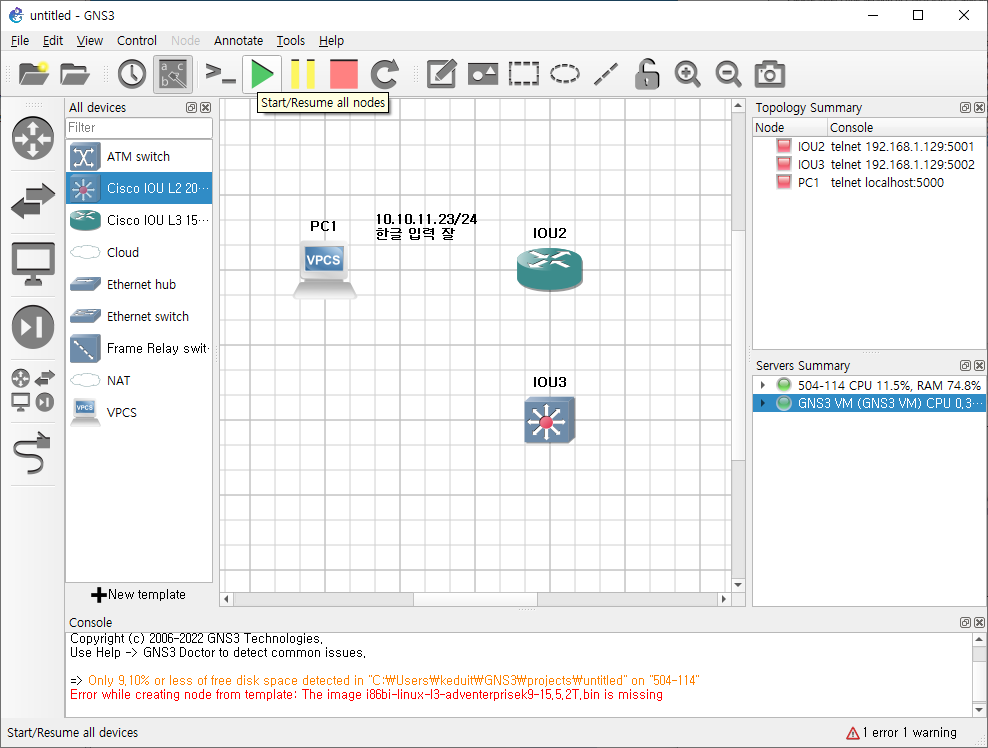
Task: Browse security devices in sidebar
Action: point(33,326)
